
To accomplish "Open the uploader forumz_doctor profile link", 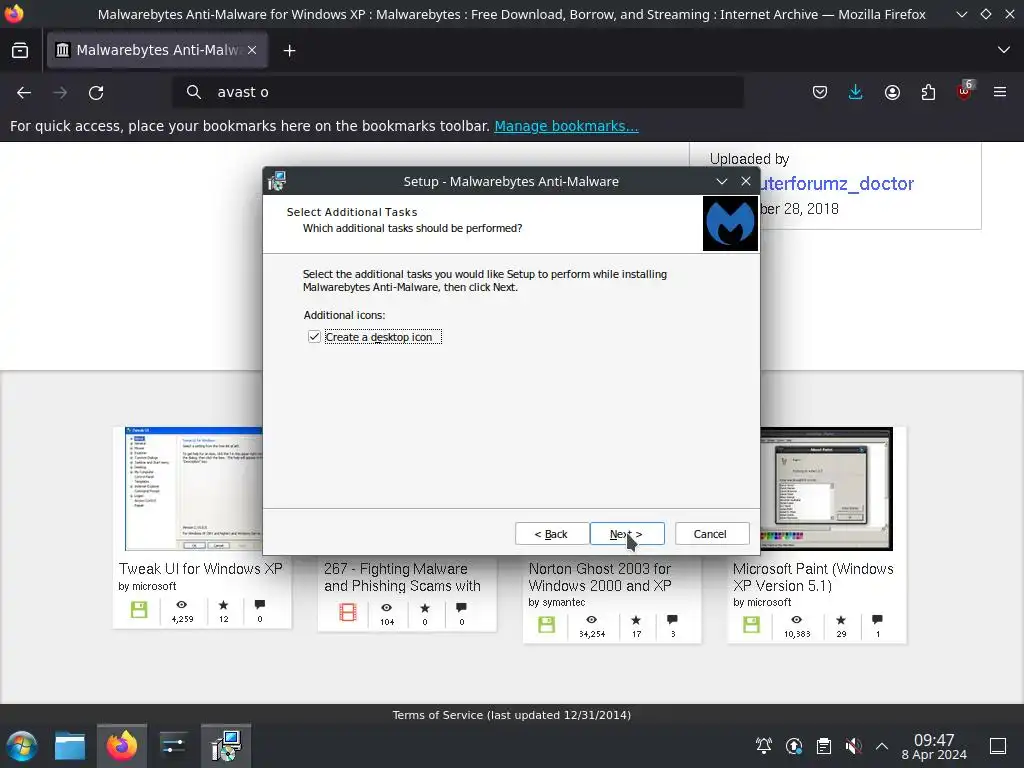I will (837, 184).
